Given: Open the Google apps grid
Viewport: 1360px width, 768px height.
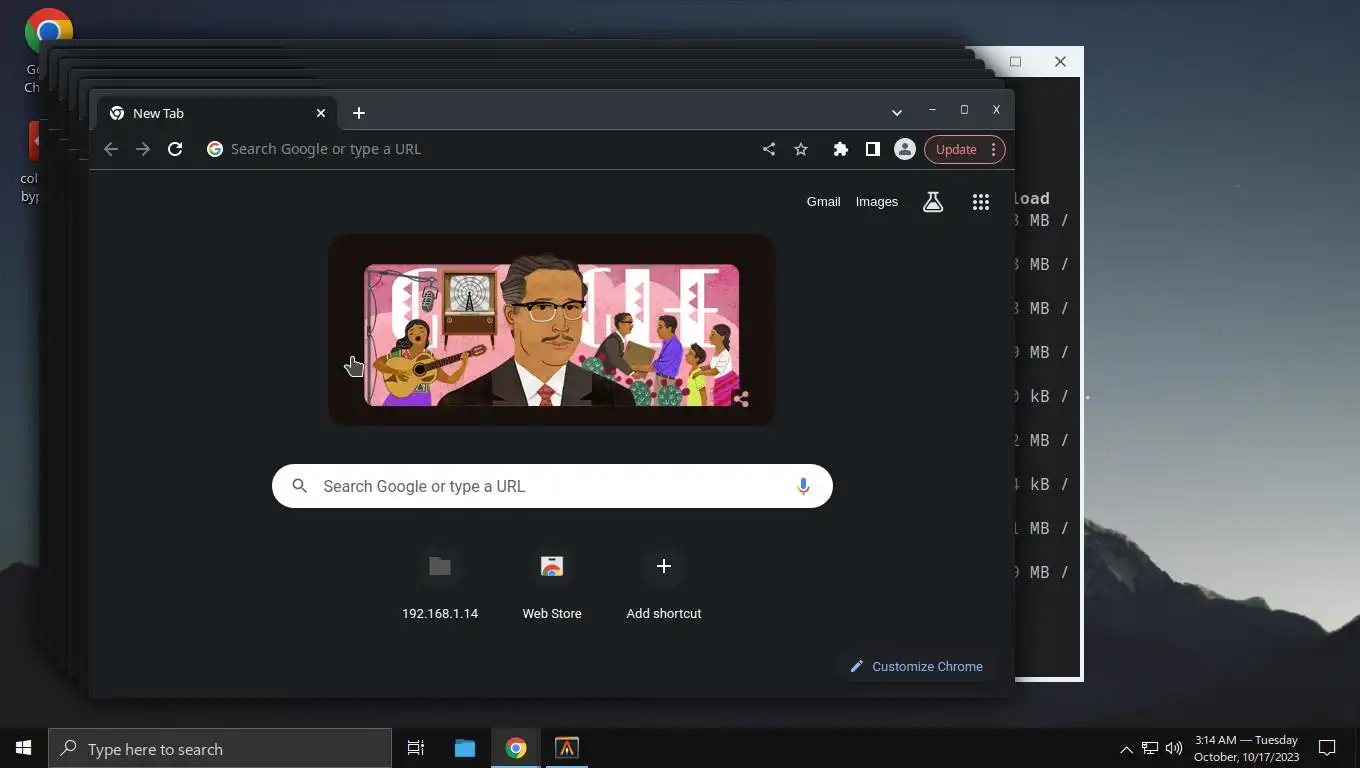Looking at the screenshot, I should [x=981, y=202].
